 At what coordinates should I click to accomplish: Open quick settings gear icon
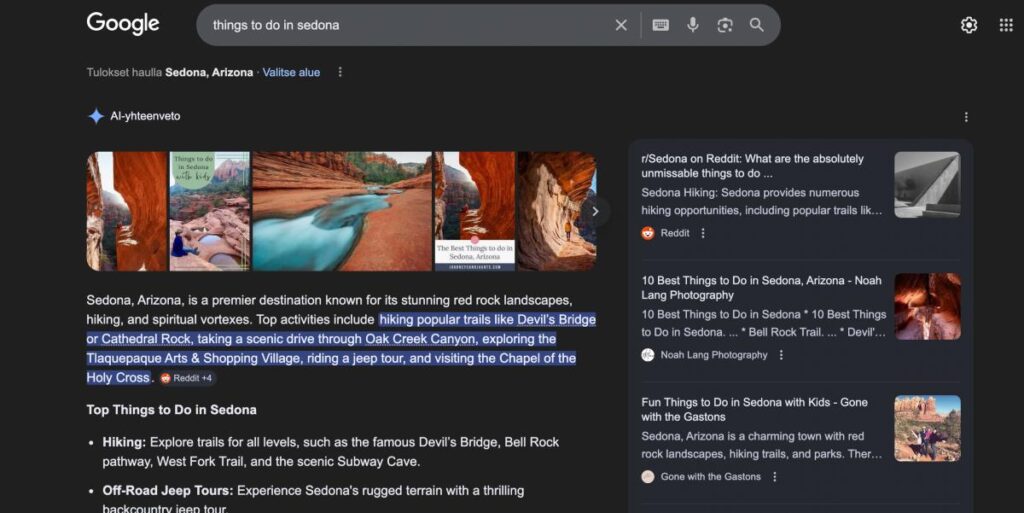pos(968,25)
